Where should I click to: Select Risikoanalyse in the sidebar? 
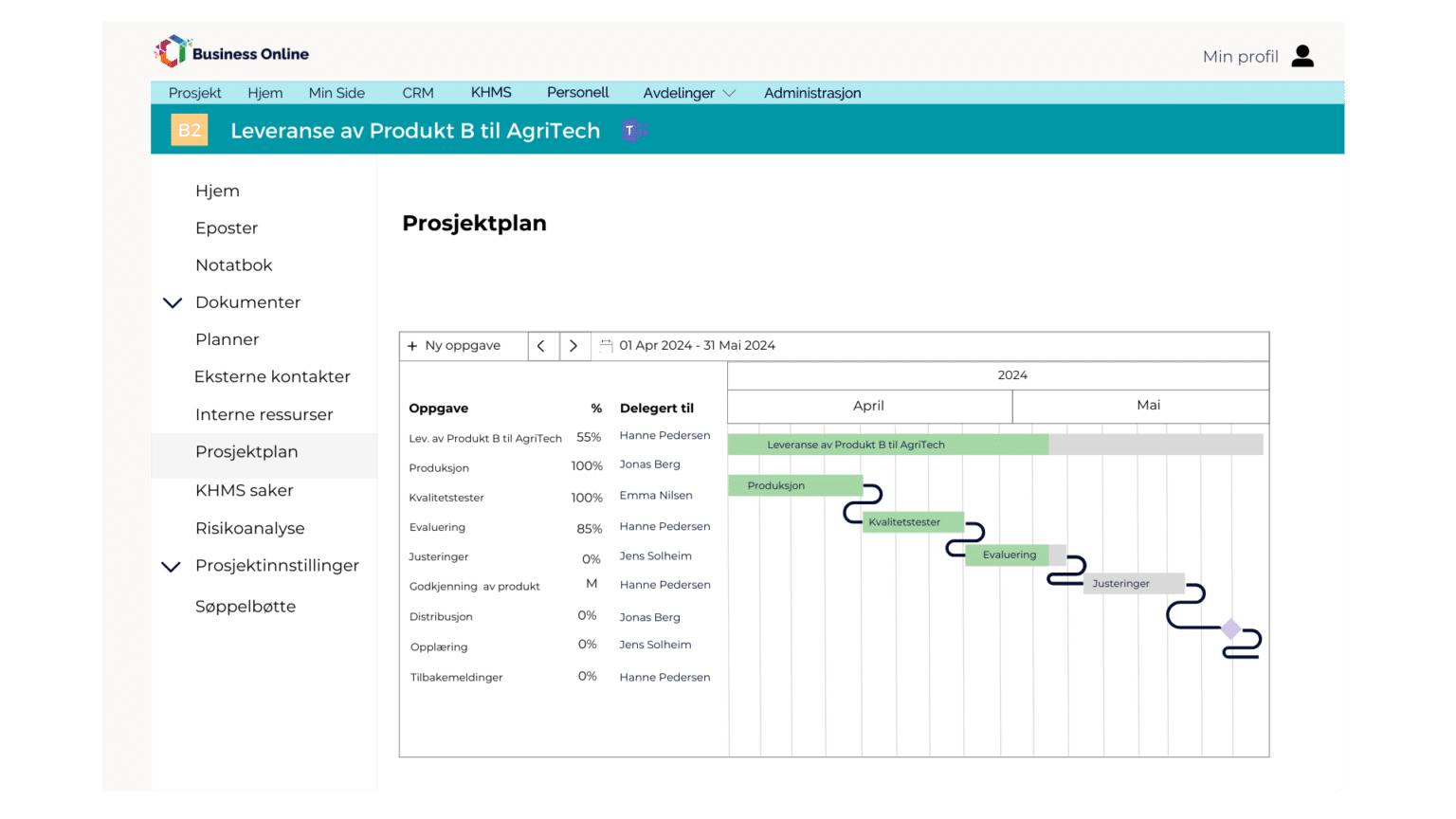pos(249,528)
